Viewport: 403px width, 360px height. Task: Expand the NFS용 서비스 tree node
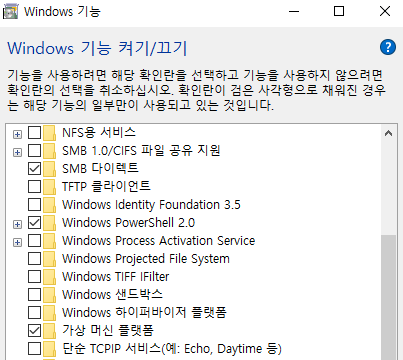pyautogui.click(x=17, y=134)
